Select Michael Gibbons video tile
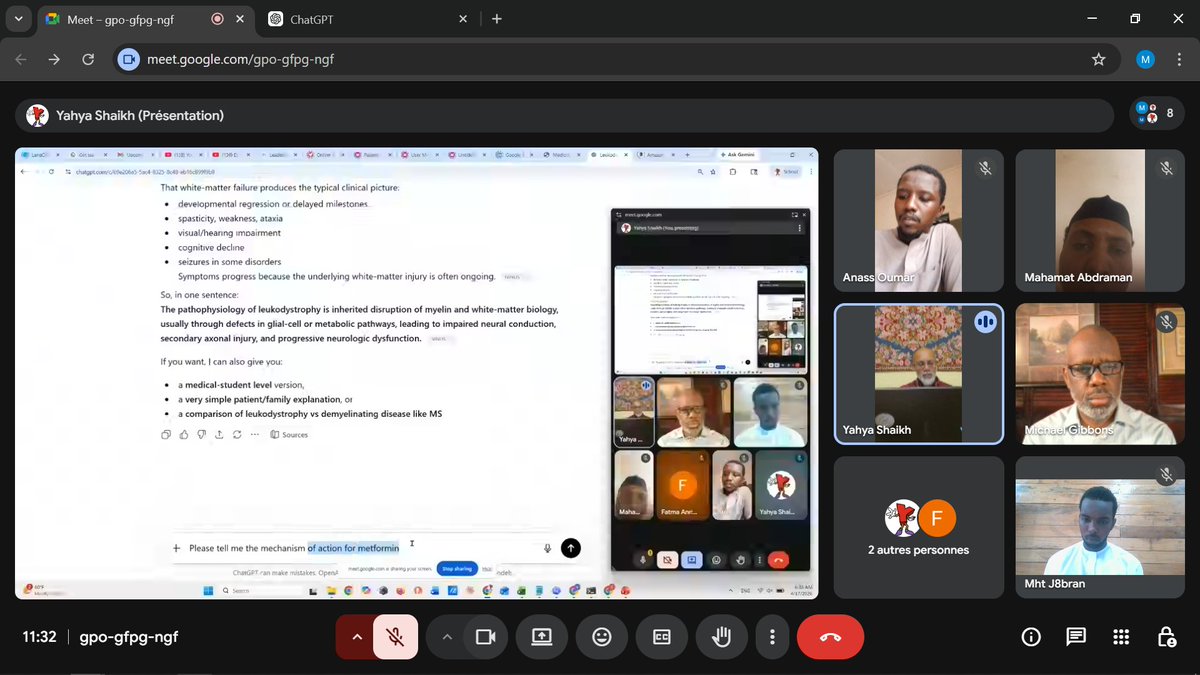The width and height of the screenshot is (1200, 675). 1101,374
